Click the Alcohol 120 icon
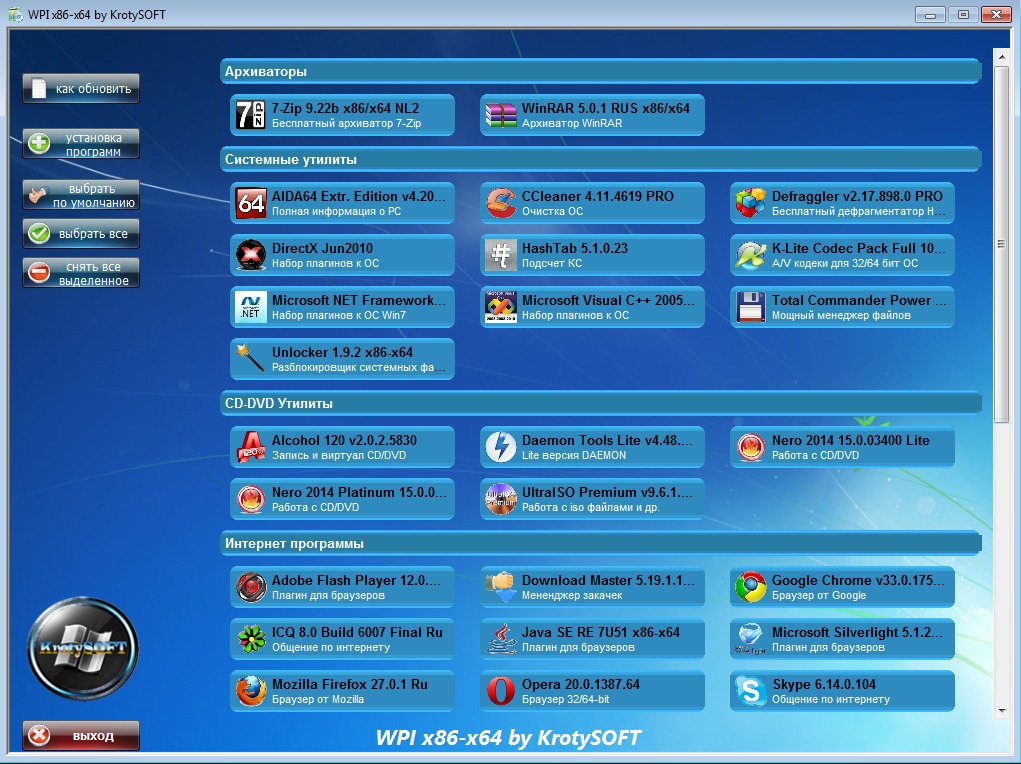This screenshot has width=1021, height=764. (251, 447)
